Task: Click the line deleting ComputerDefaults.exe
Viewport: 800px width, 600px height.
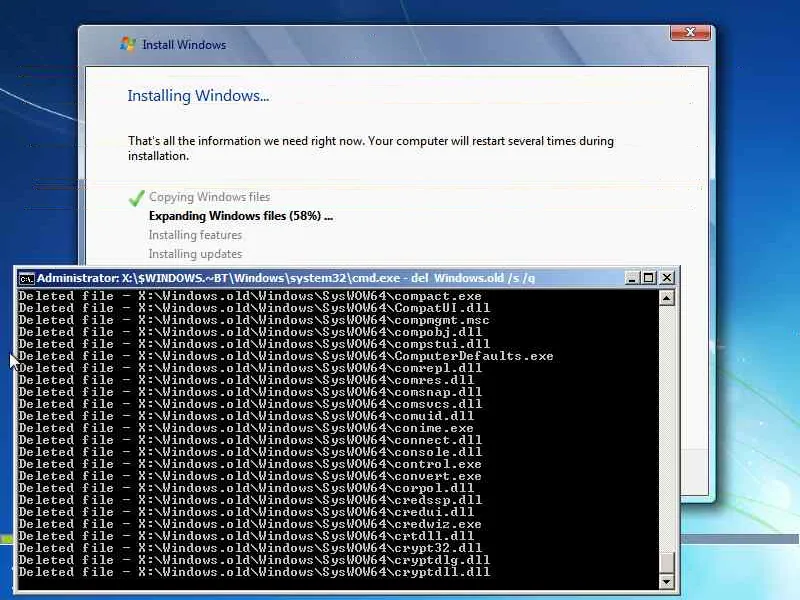Action: (x=286, y=356)
